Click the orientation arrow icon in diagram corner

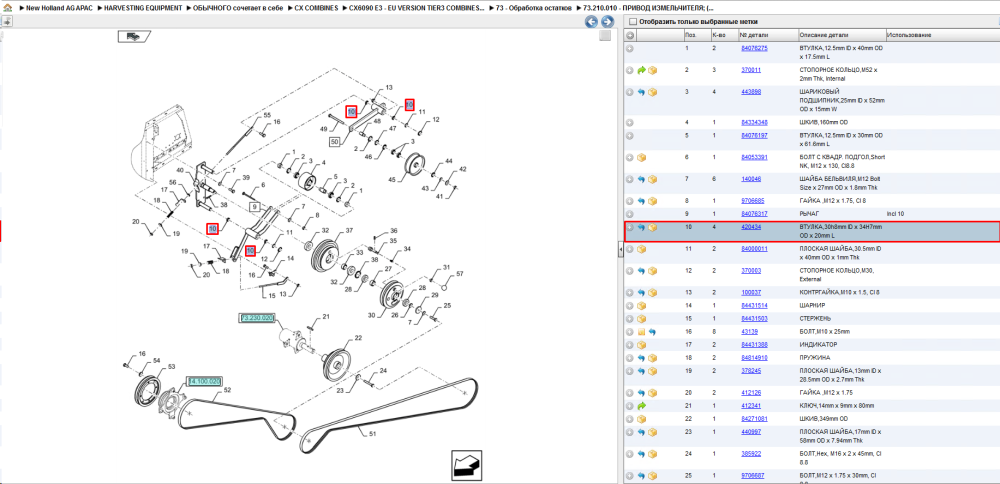pos(467,464)
